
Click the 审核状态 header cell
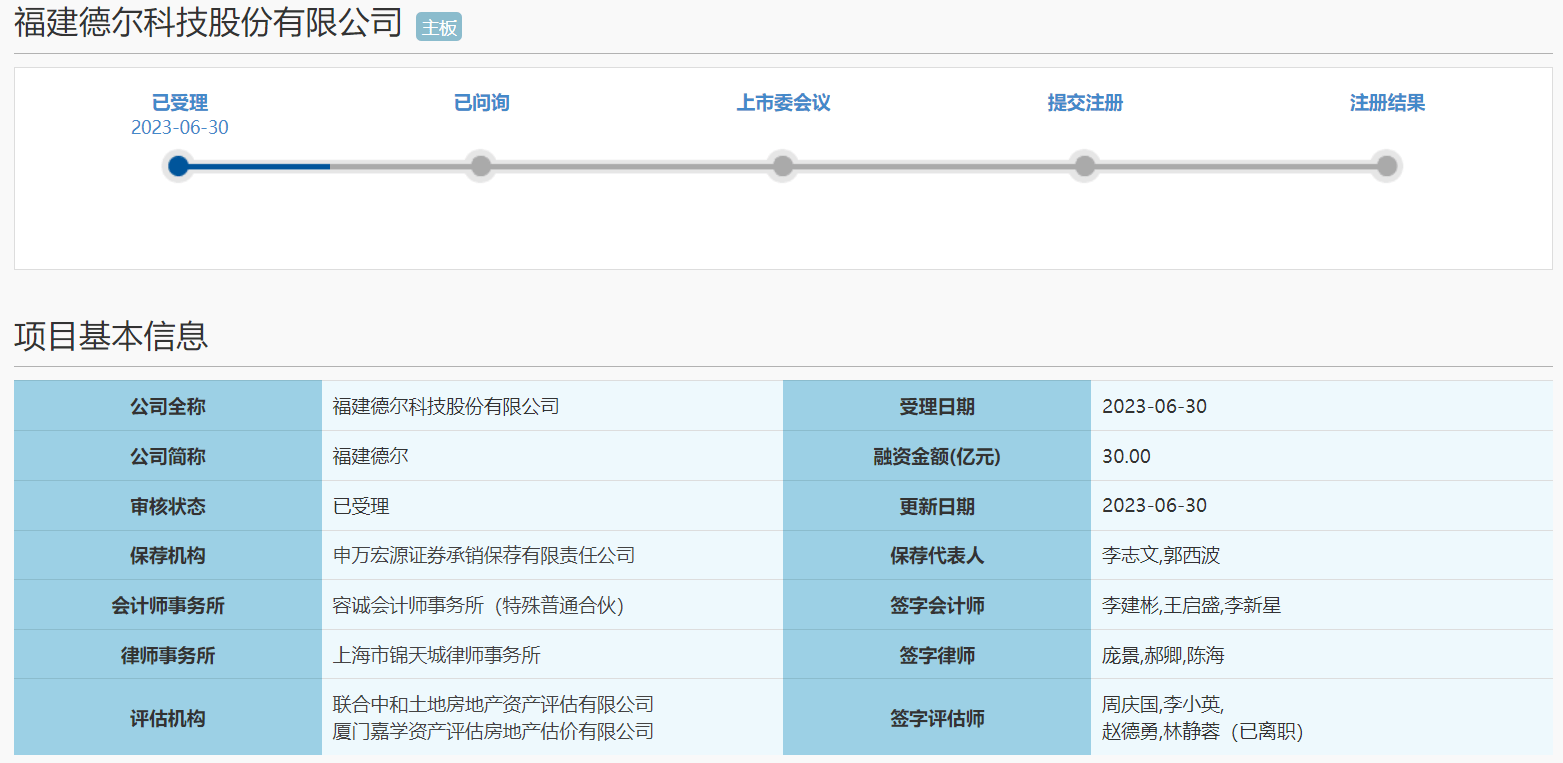pos(168,506)
